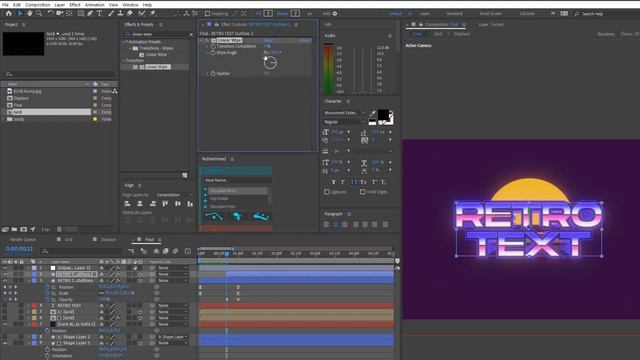
Task: Click the Standard workspace
Action: pos(454,13)
